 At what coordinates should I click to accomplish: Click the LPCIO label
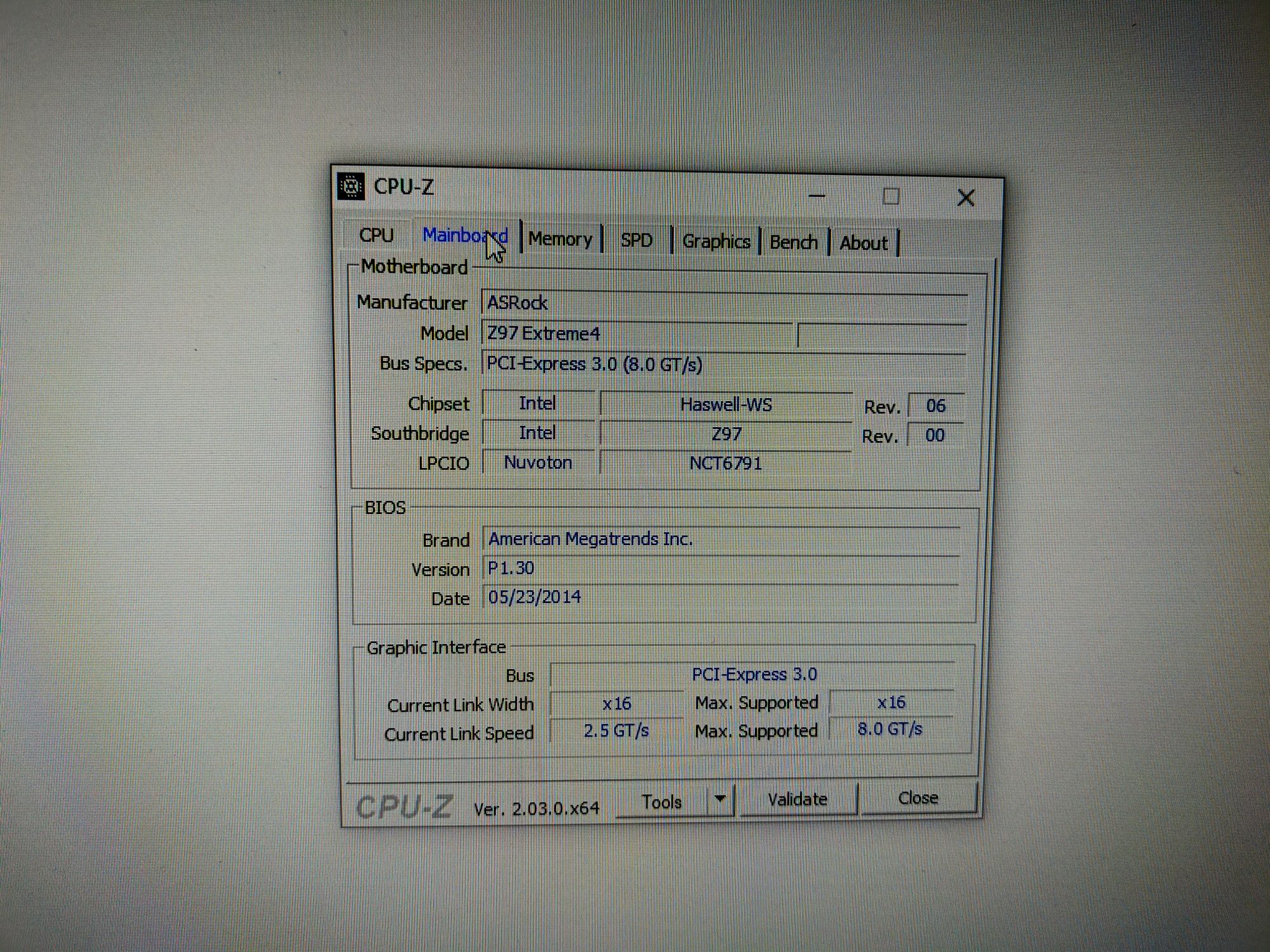pyautogui.click(x=444, y=463)
